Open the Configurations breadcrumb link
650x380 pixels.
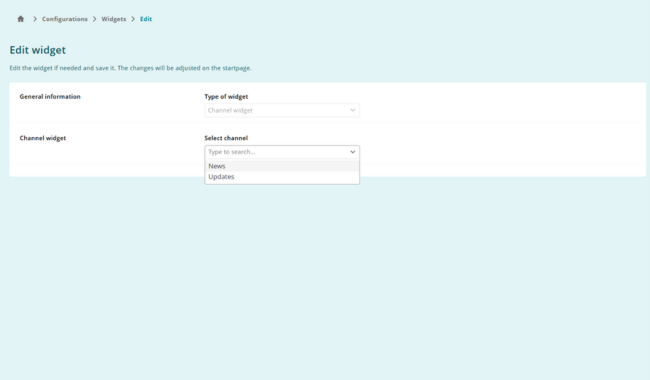[65, 19]
